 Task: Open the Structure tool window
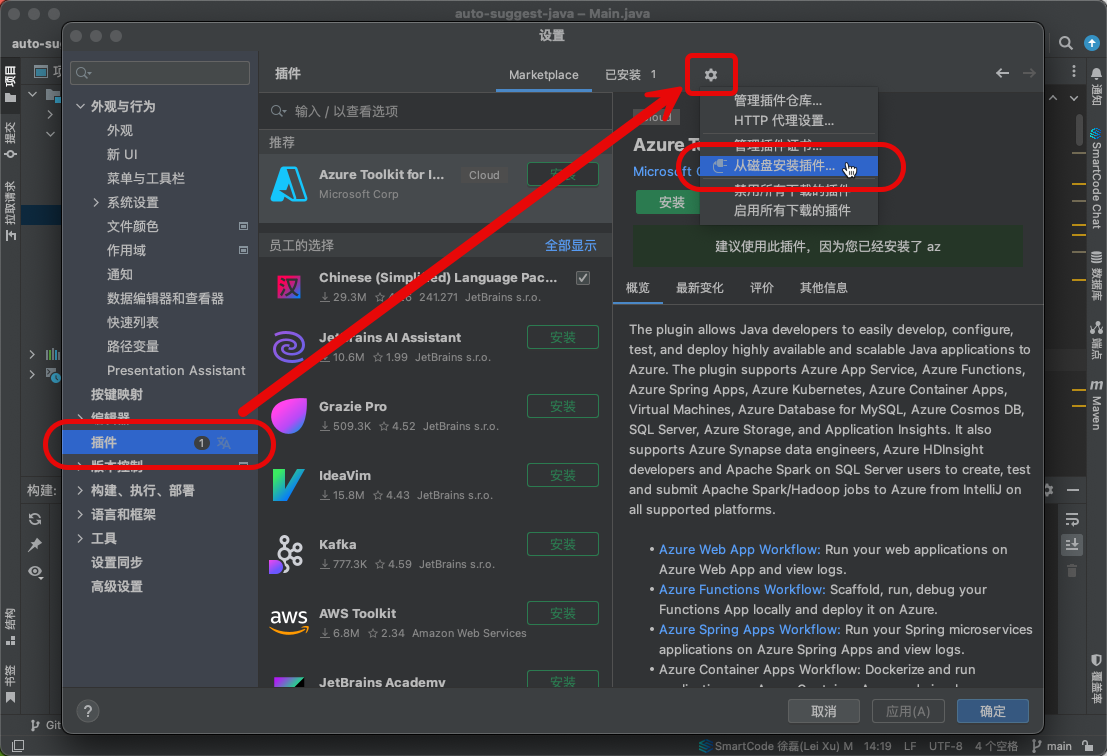(11, 627)
